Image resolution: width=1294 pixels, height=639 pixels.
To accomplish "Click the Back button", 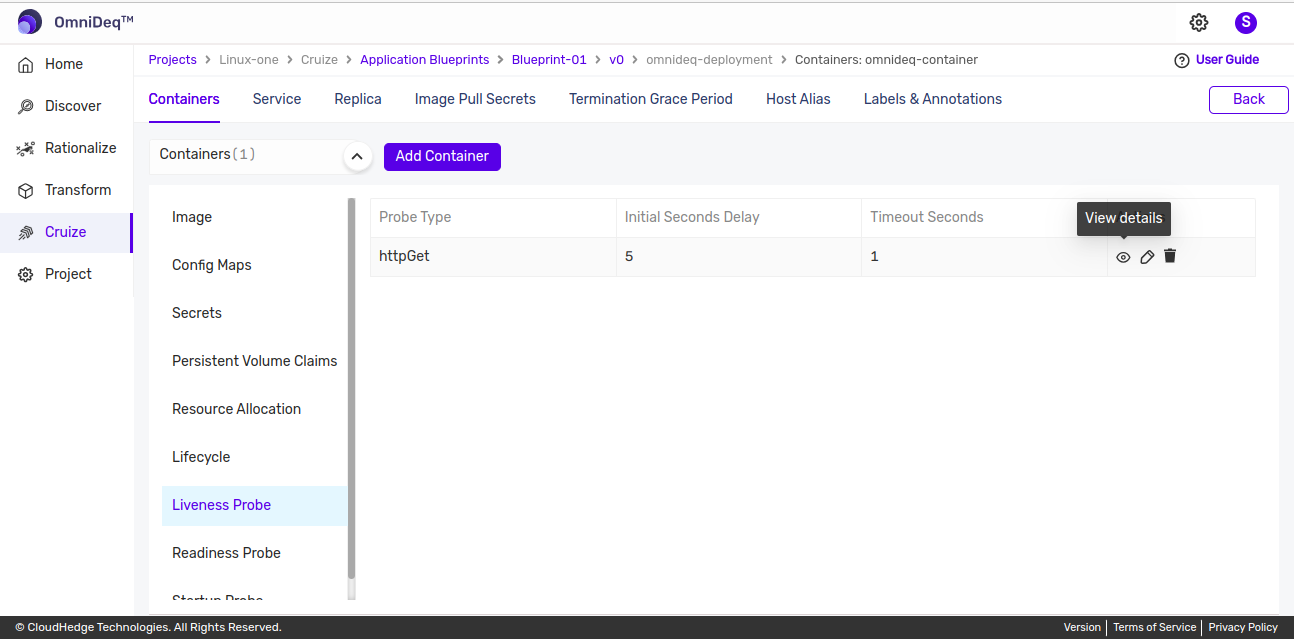I will [x=1248, y=99].
